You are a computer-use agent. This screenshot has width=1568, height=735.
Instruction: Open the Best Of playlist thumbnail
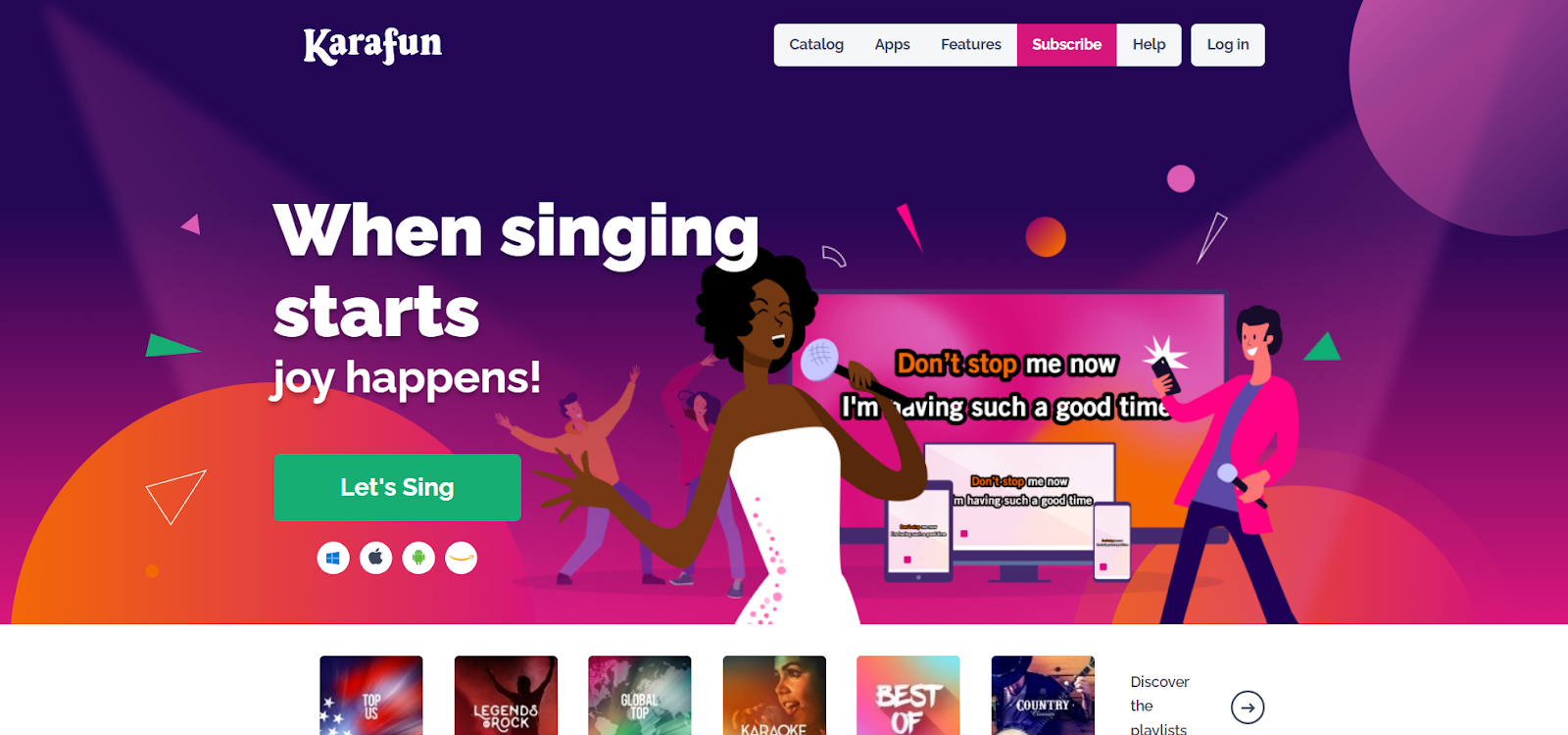tap(908, 696)
